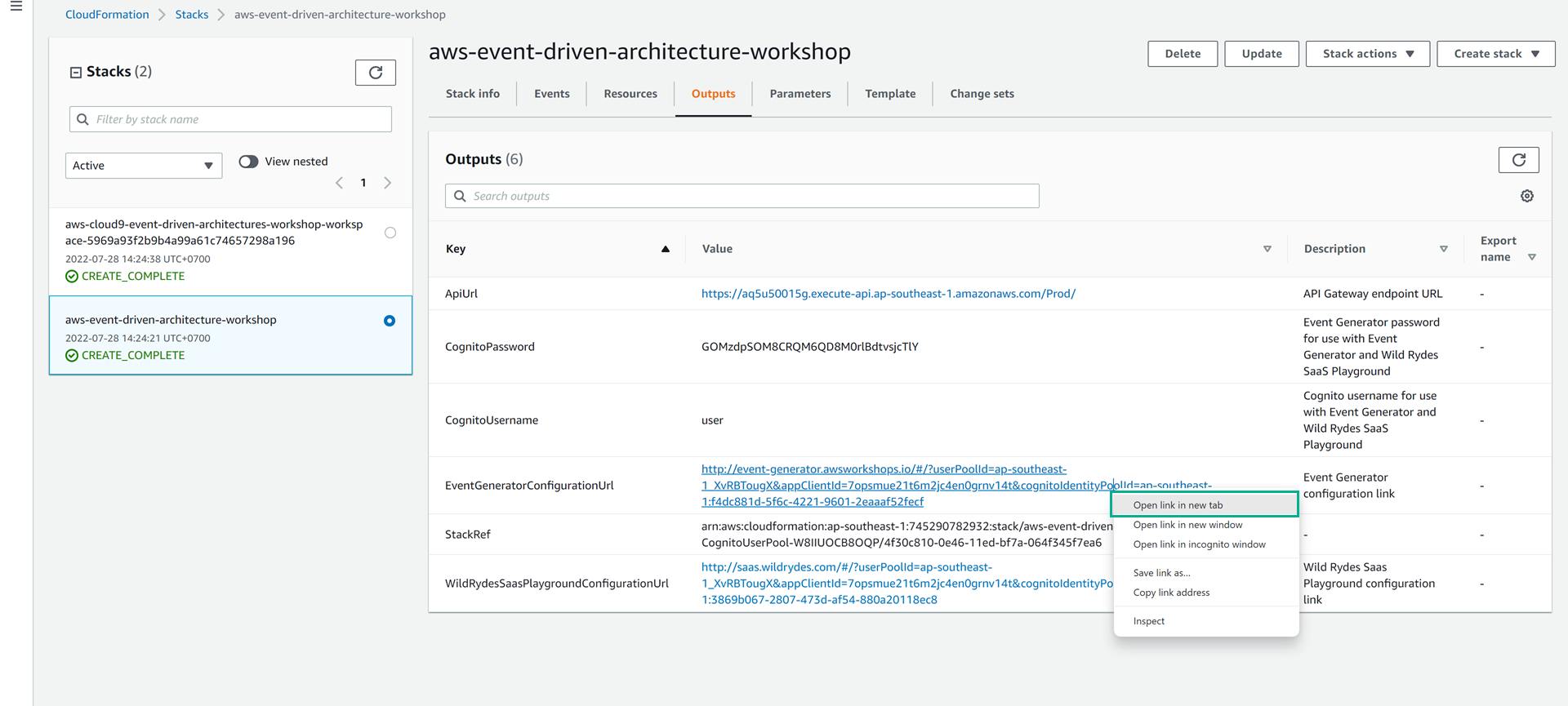1568x706 pixels.
Task: View the Template tab
Action: pos(890,94)
